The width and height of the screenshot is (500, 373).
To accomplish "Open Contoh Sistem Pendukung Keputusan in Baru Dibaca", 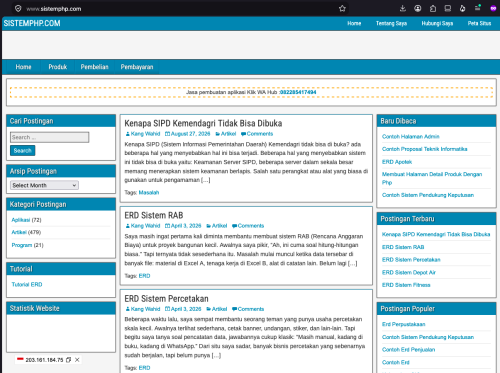I will pos(428,195).
